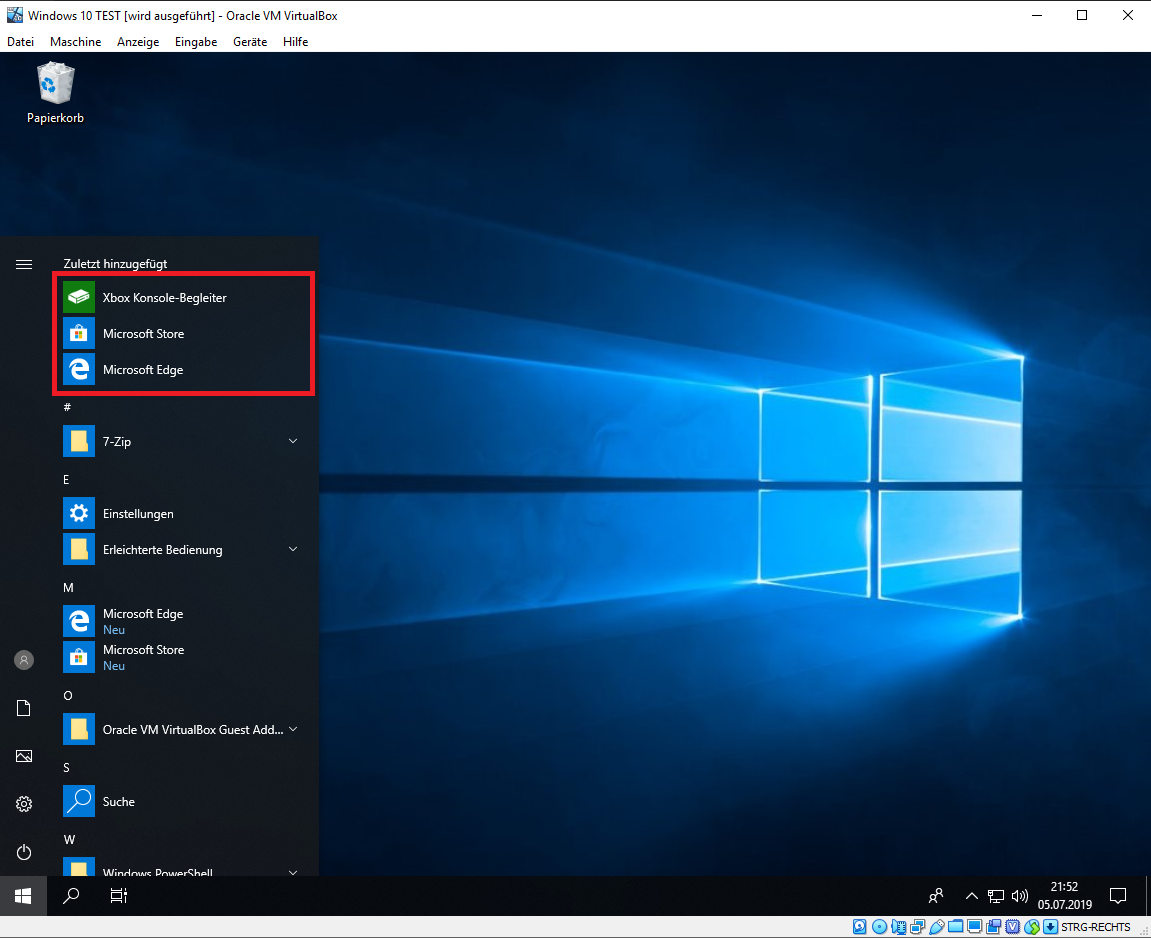Open the Eingabe menu
The image size is (1151, 938).
point(196,42)
